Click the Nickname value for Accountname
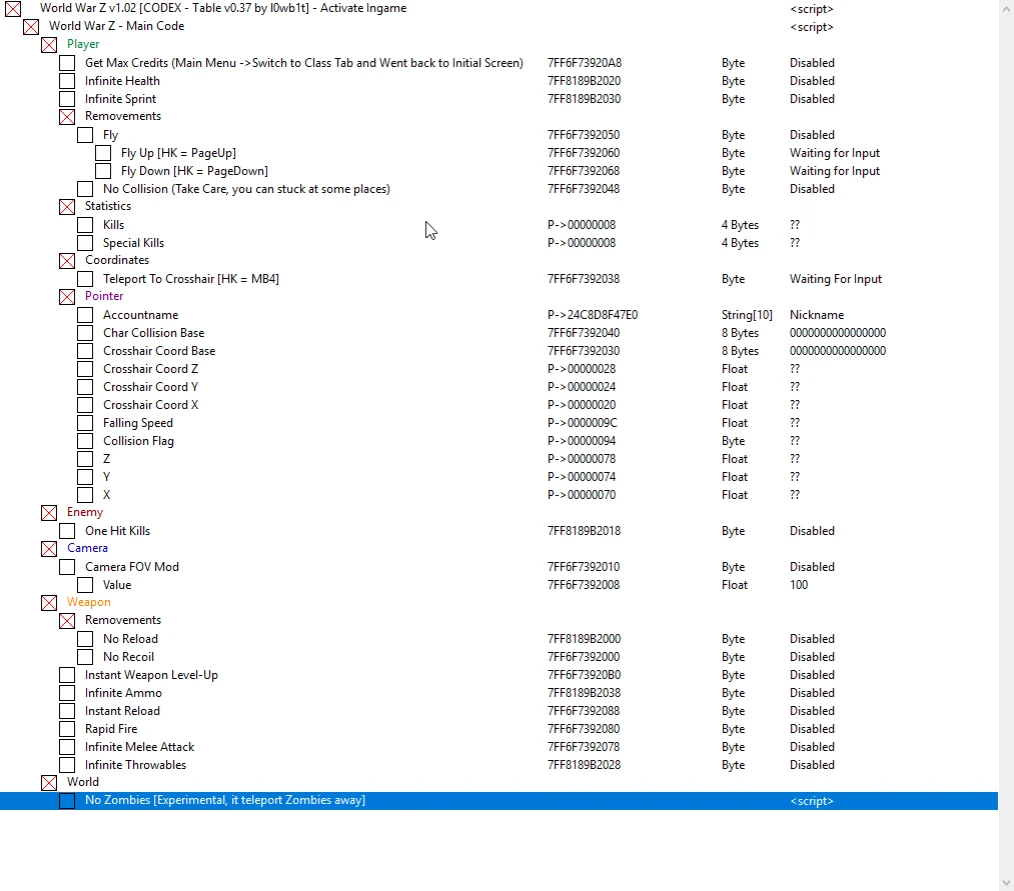The height and width of the screenshot is (891, 1014). (816, 315)
